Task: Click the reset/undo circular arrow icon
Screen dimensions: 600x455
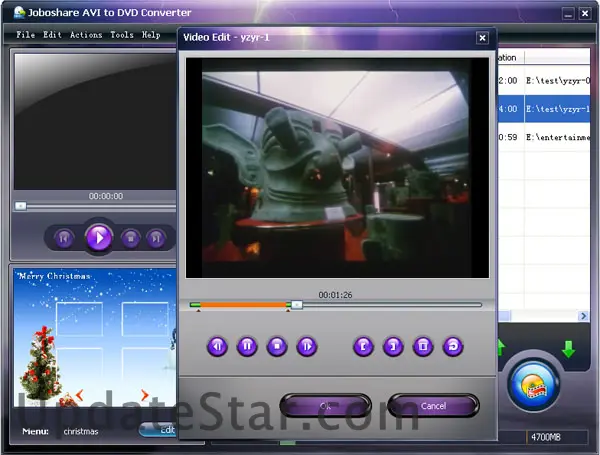Action: point(453,347)
